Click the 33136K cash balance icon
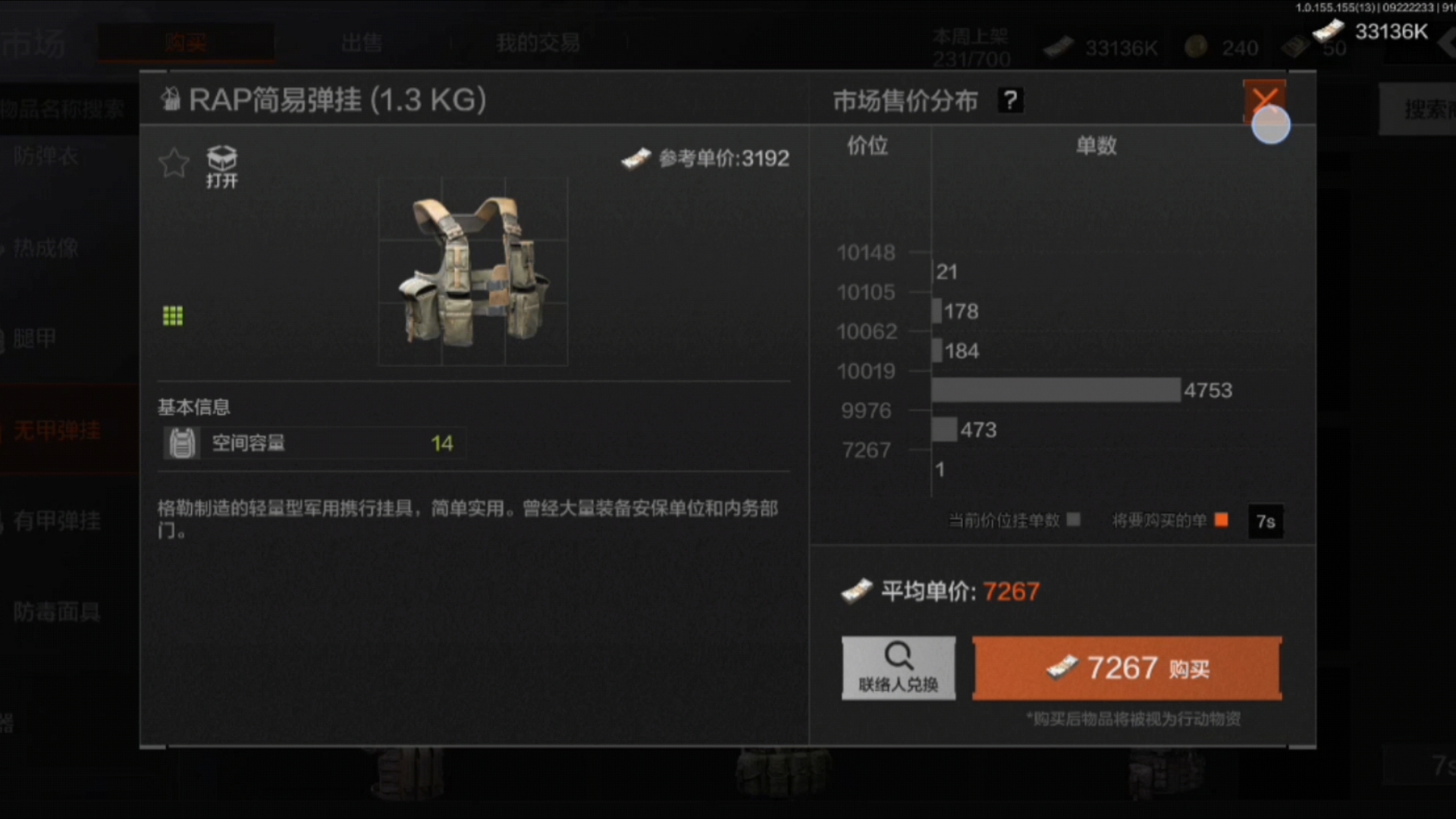Image resolution: width=1456 pixels, height=819 pixels. pyautogui.click(x=1328, y=31)
